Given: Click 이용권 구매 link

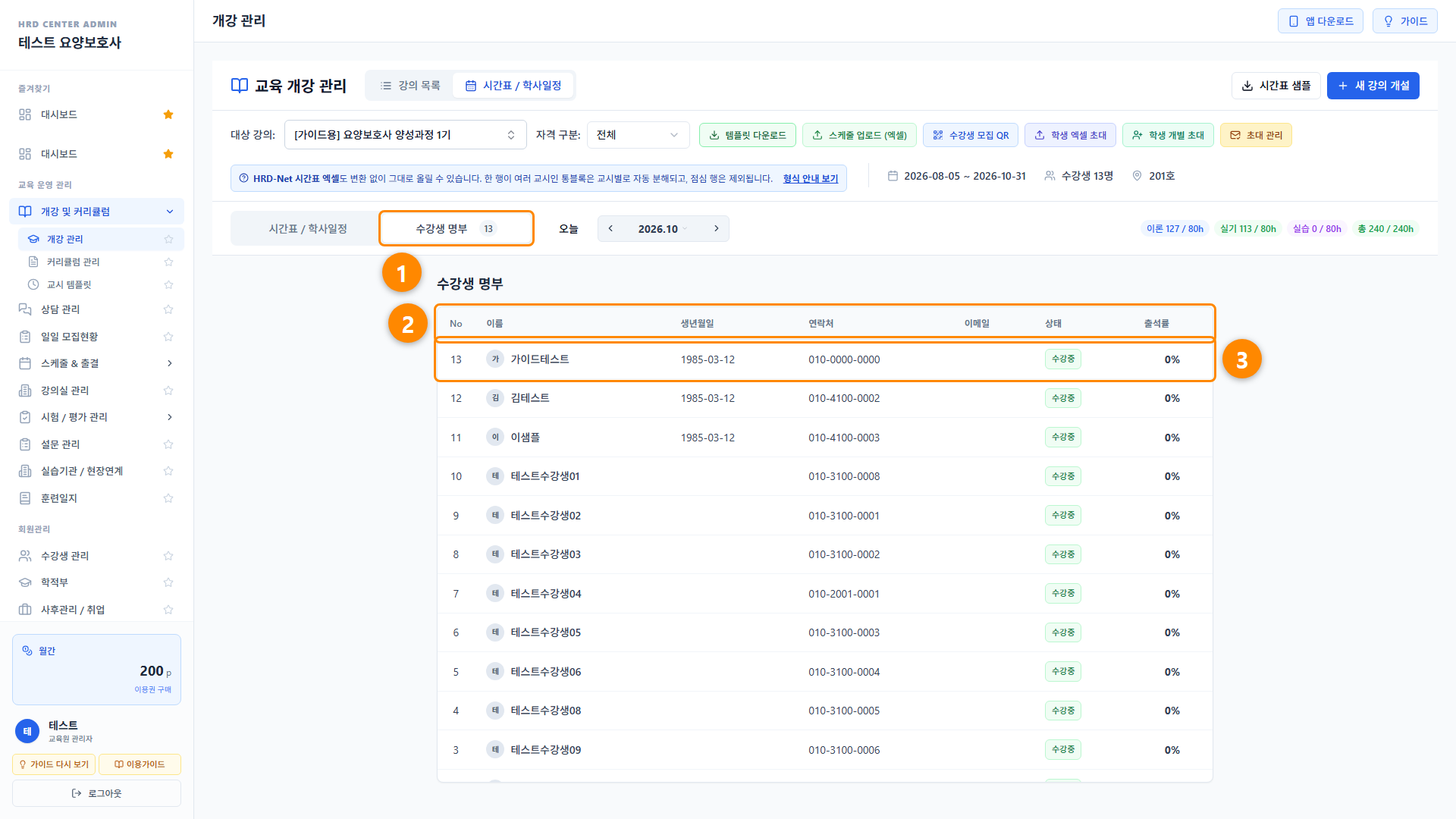Looking at the screenshot, I should tap(152, 689).
